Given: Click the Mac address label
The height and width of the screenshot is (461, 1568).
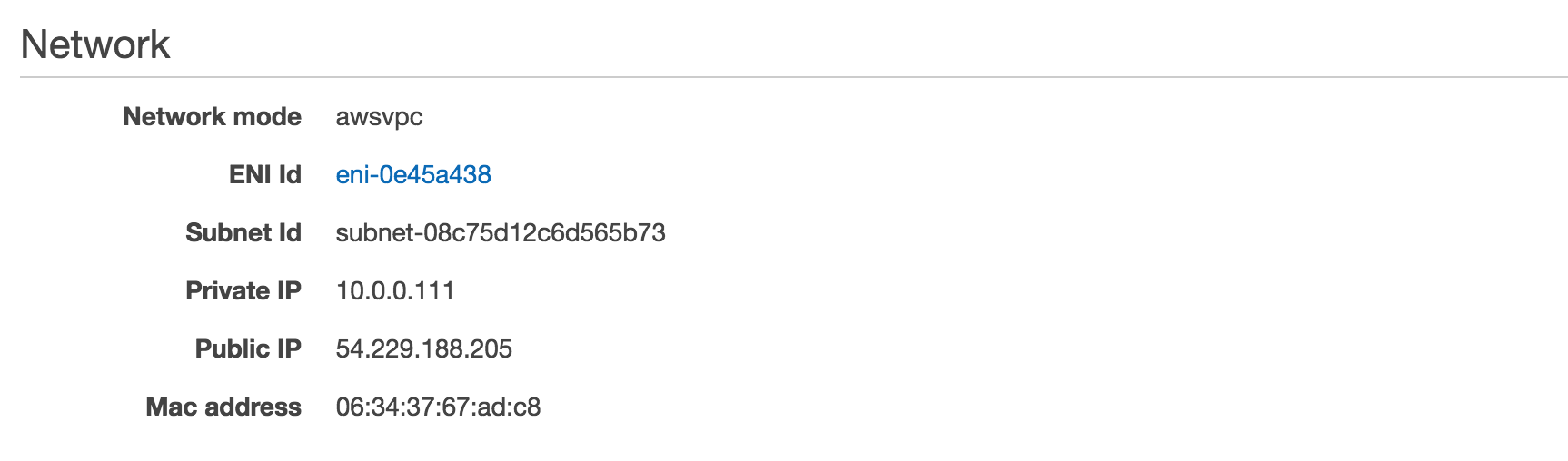Looking at the screenshot, I should [x=223, y=407].
